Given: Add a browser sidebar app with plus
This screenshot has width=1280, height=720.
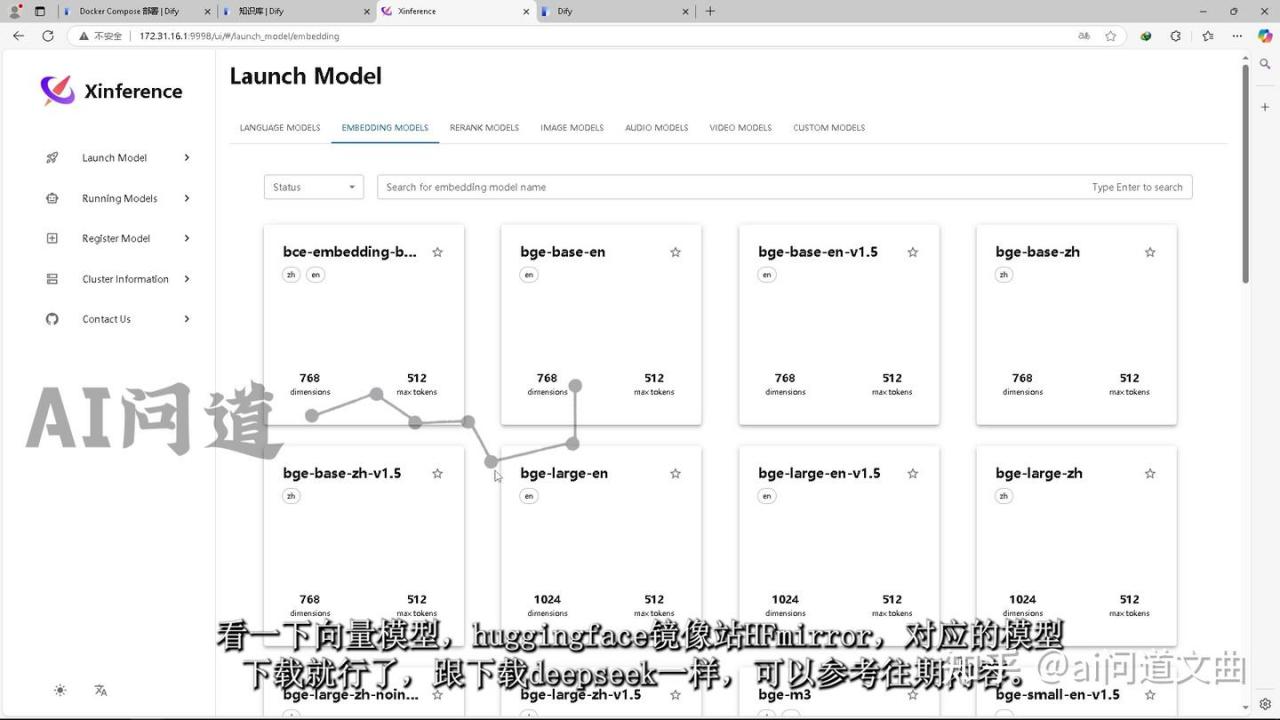Looking at the screenshot, I should tap(1265, 105).
